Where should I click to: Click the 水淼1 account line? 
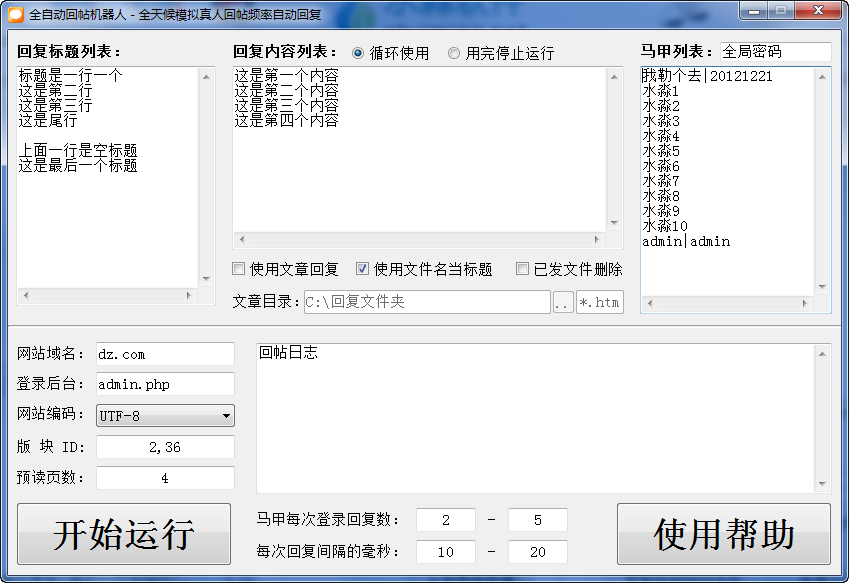click(661, 91)
